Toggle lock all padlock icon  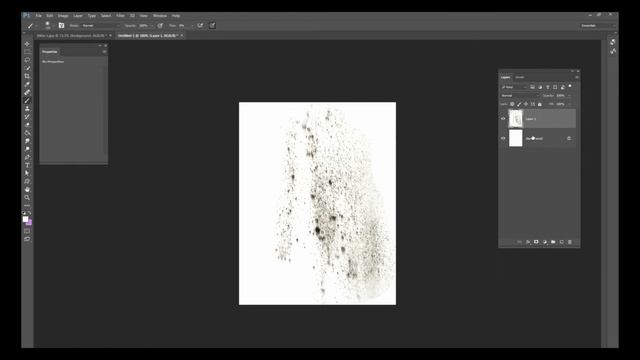tap(540, 104)
